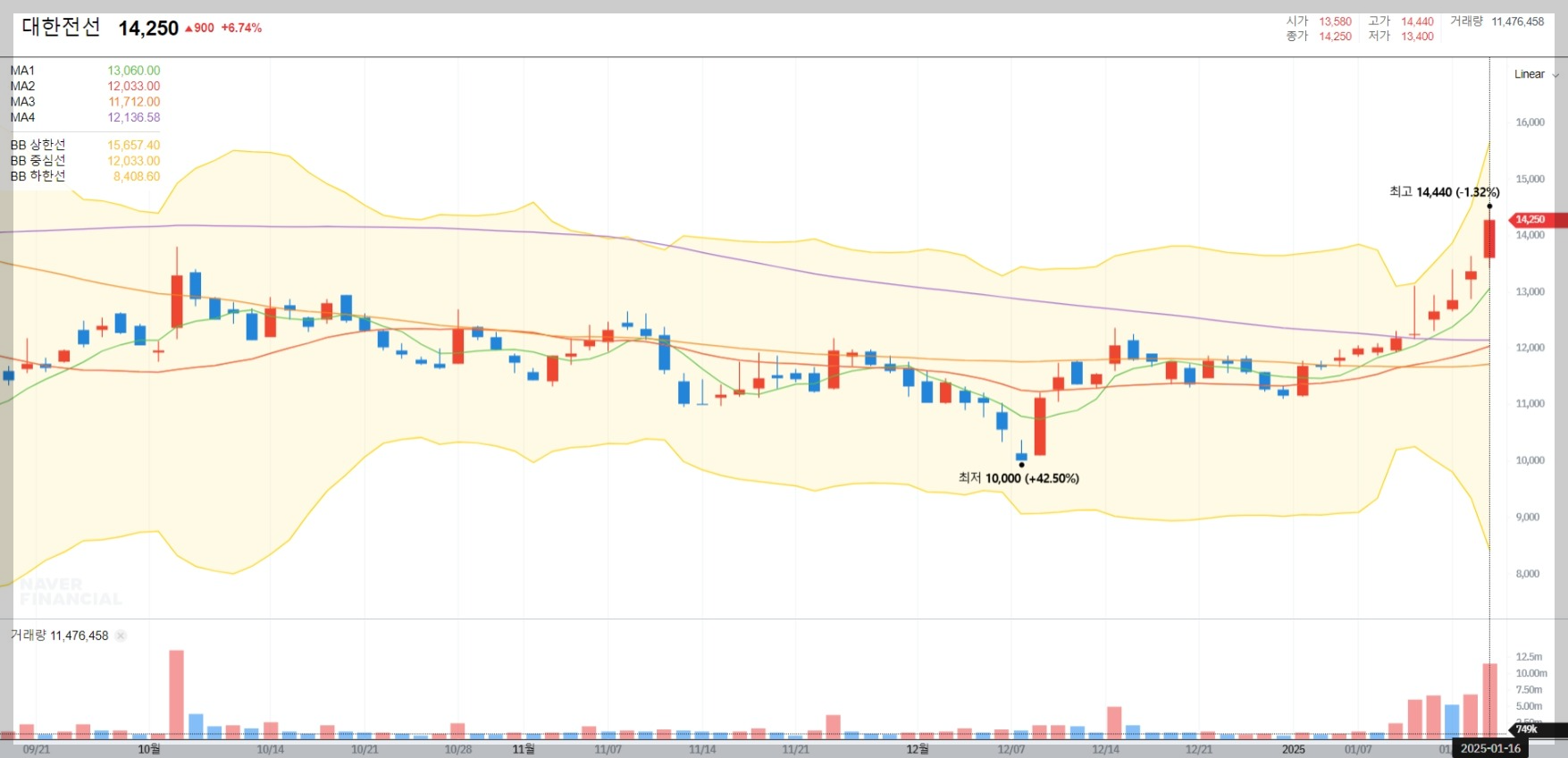Click the 최고 14,440 (-1.32%) annotation
The image size is (1568, 758).
pyautogui.click(x=1445, y=192)
